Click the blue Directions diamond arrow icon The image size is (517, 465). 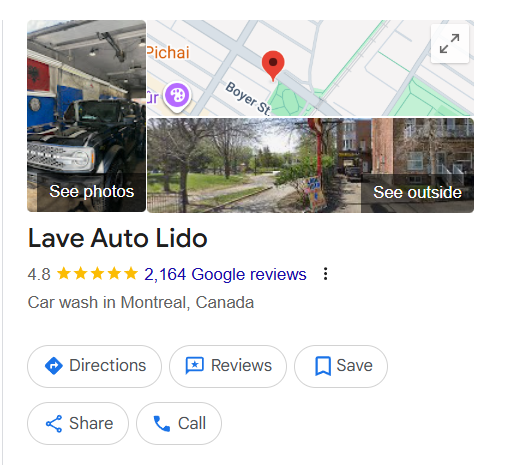[x=54, y=366]
